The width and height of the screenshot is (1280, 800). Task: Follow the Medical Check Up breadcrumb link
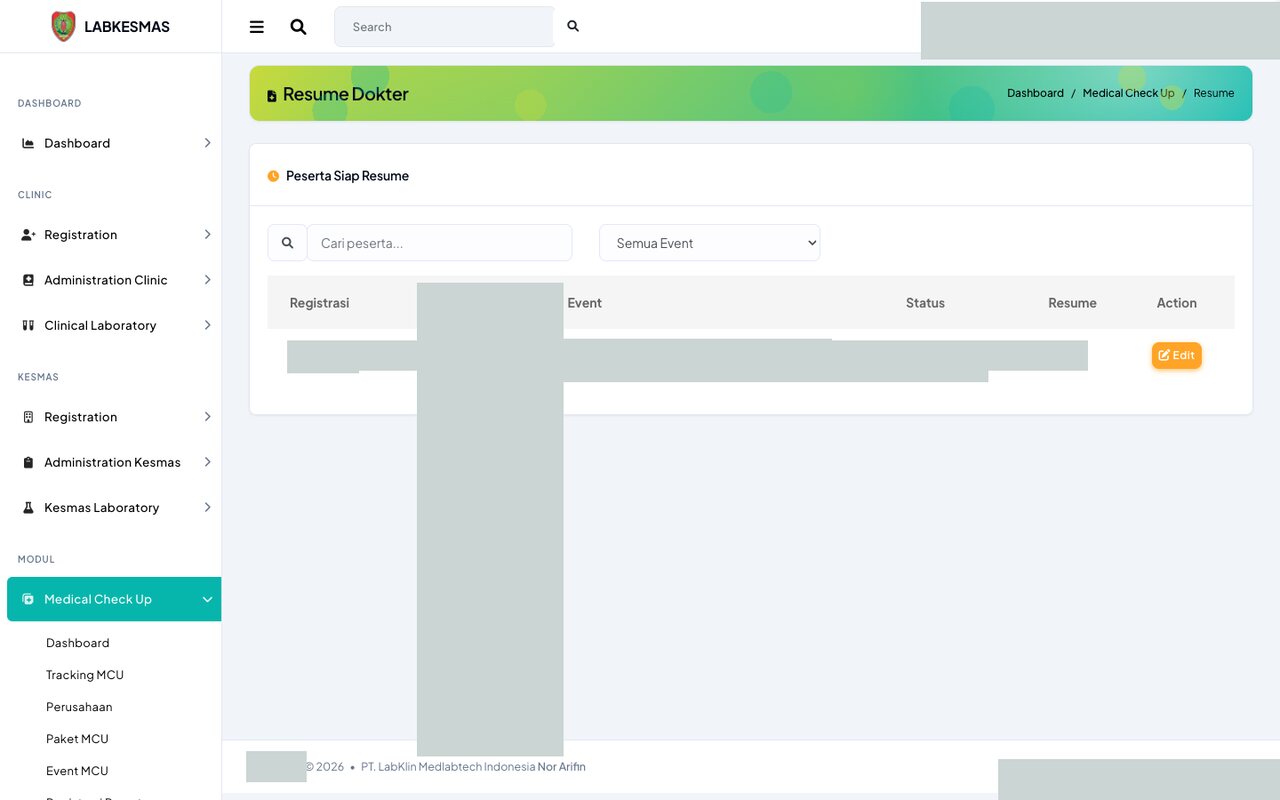(1128, 93)
